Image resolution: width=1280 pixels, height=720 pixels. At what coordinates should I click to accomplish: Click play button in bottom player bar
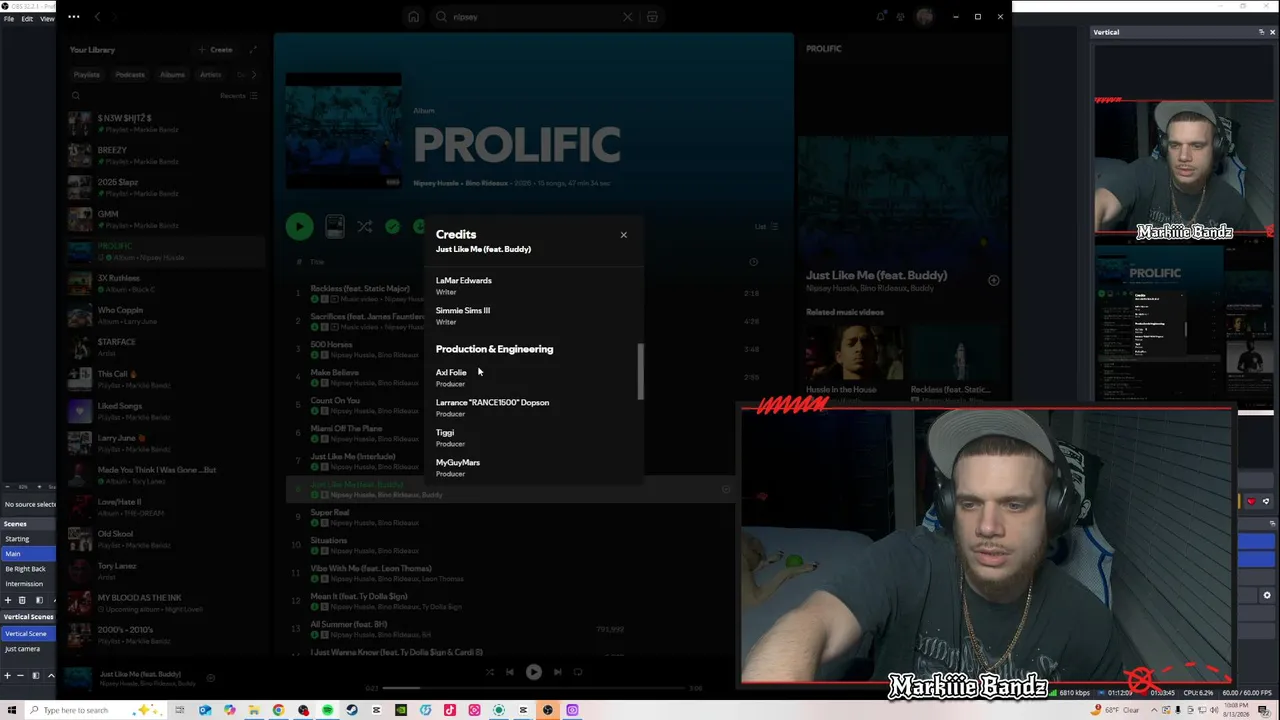click(534, 672)
